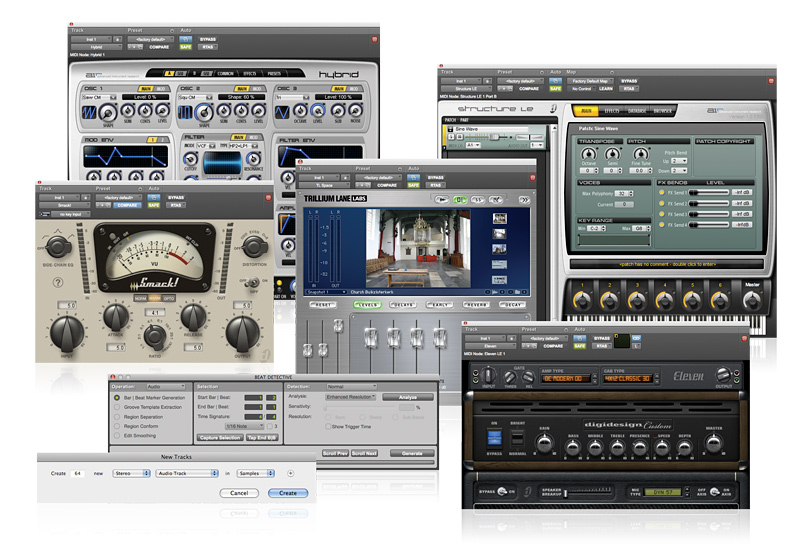Open the Enhanced Resolution analysis dropdown

coord(351,397)
